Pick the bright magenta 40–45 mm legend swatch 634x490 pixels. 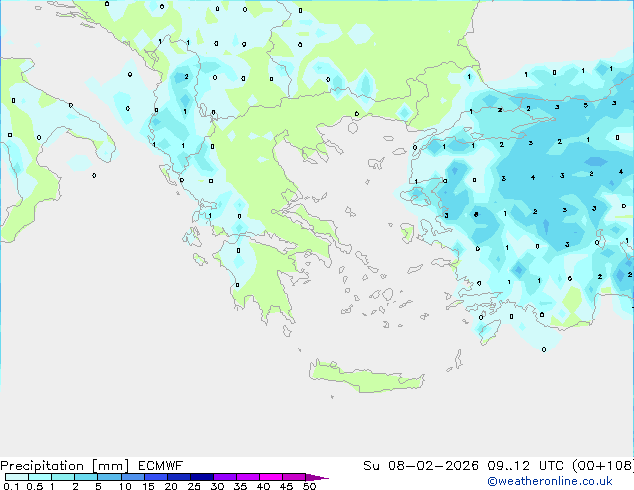[x=271, y=477]
